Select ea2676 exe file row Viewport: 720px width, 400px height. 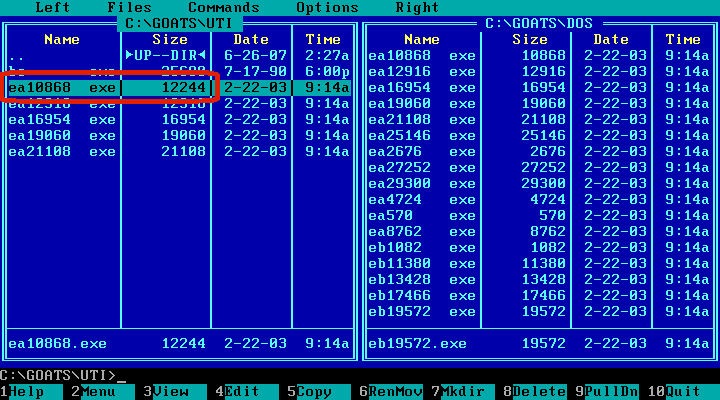(x=539, y=152)
